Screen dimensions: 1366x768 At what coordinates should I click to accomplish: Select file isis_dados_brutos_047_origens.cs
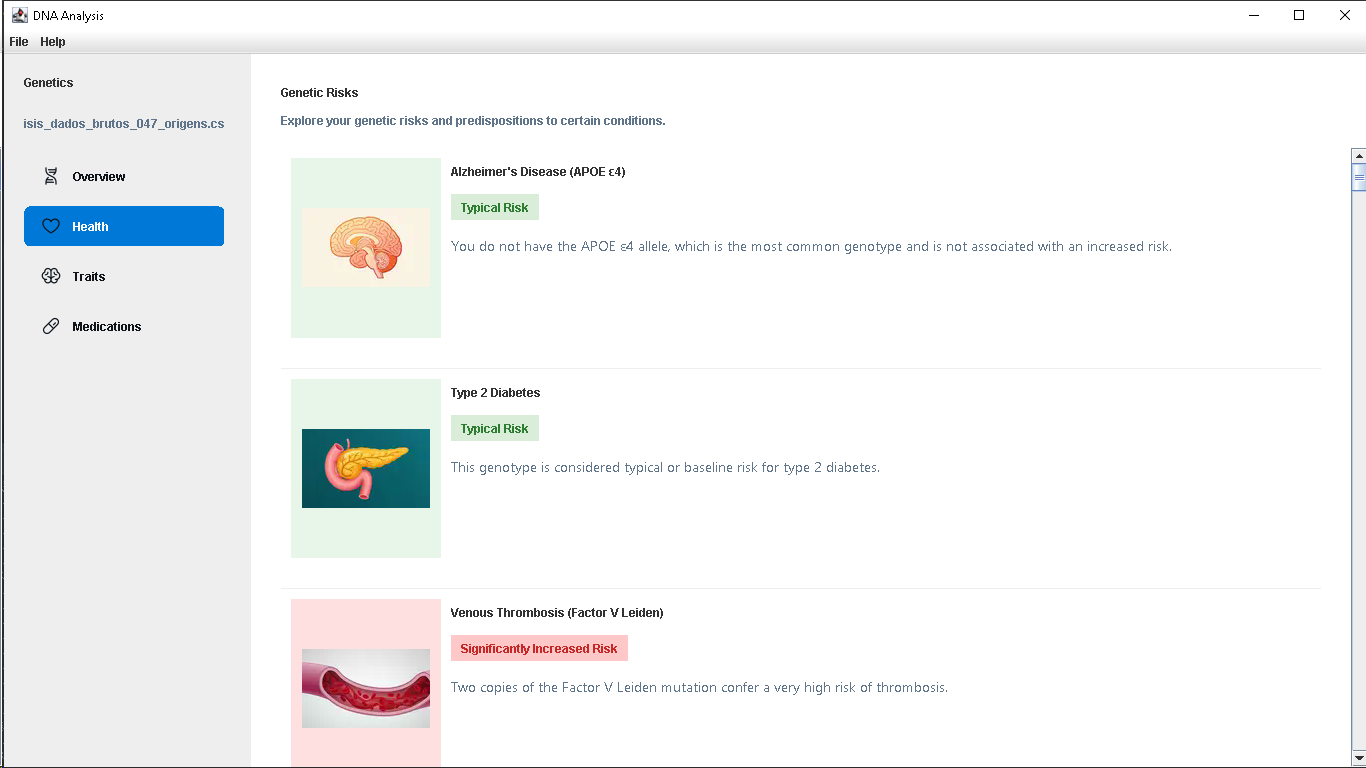pos(123,123)
